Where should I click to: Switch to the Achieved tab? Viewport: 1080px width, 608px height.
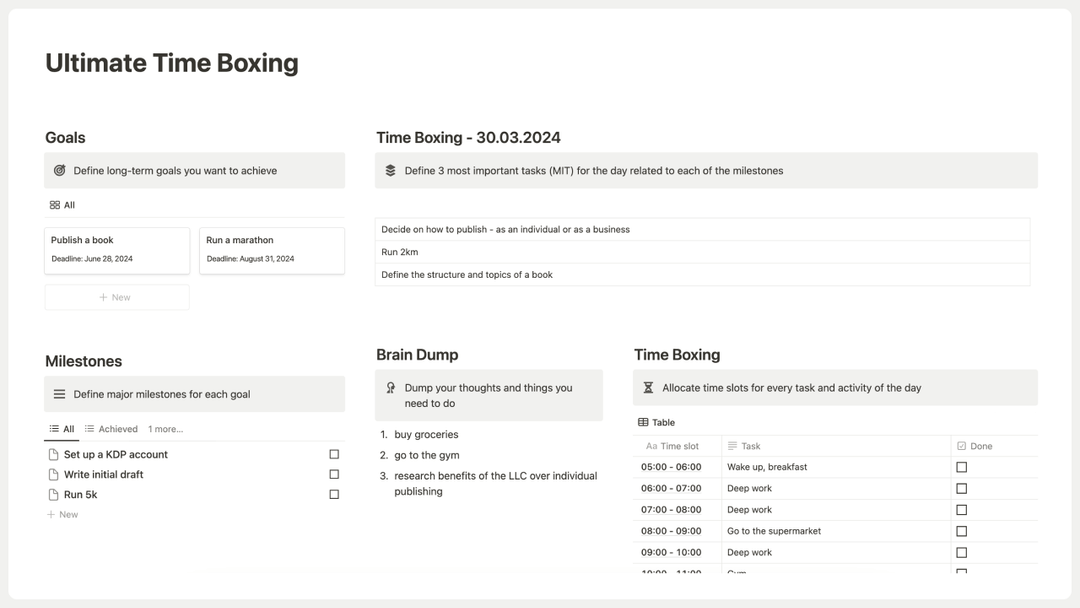[113, 428]
